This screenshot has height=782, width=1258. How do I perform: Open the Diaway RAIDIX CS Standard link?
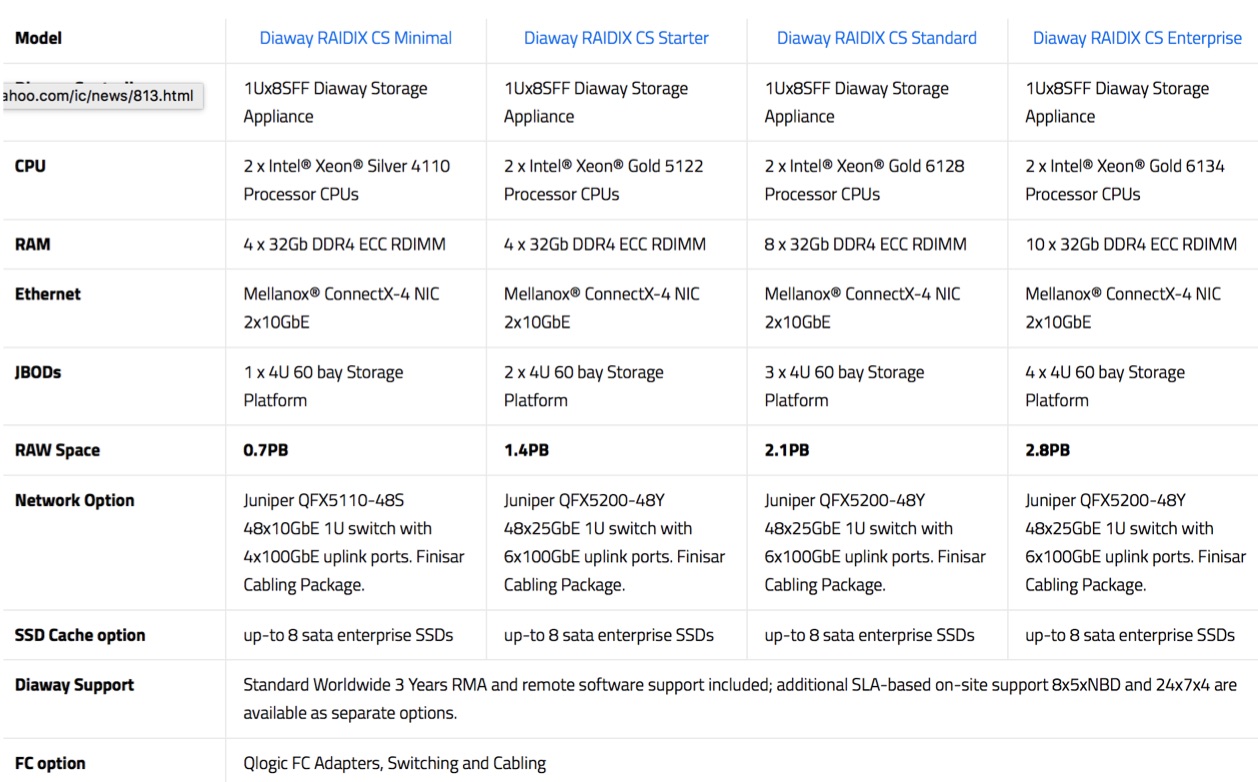(x=877, y=38)
